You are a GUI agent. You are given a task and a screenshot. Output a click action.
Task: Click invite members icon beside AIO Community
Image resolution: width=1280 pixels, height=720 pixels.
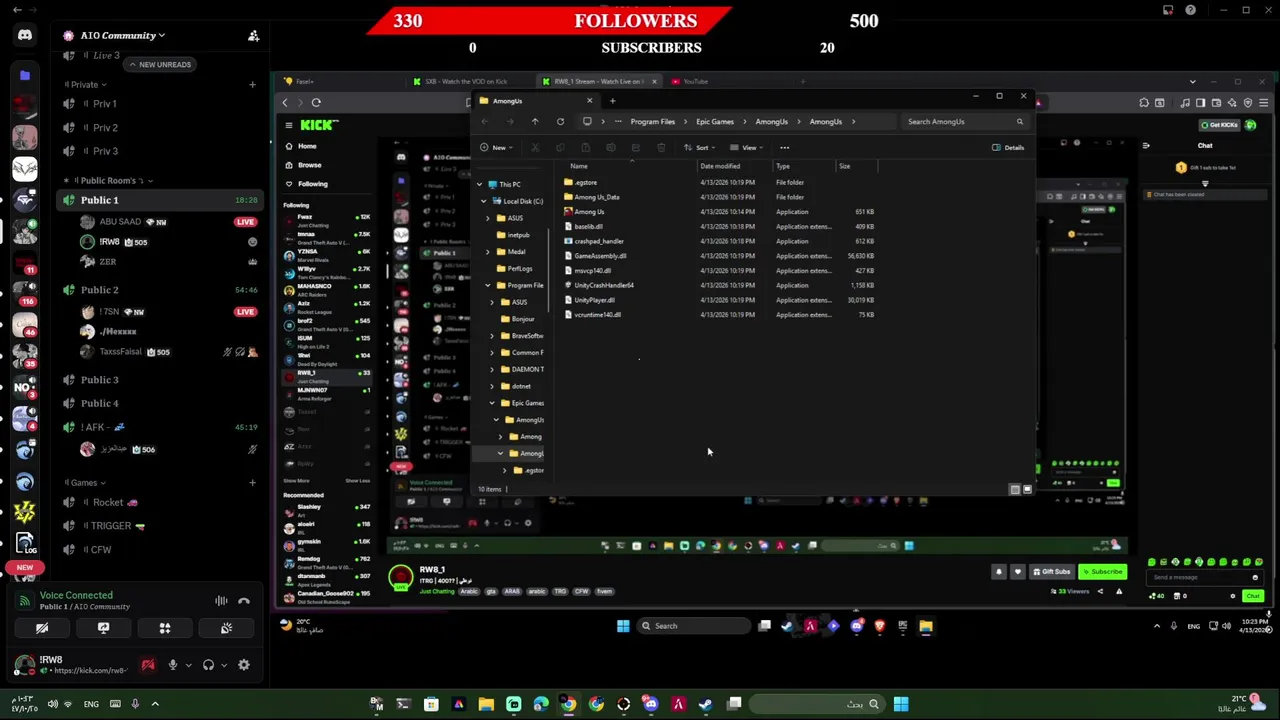tap(253, 36)
